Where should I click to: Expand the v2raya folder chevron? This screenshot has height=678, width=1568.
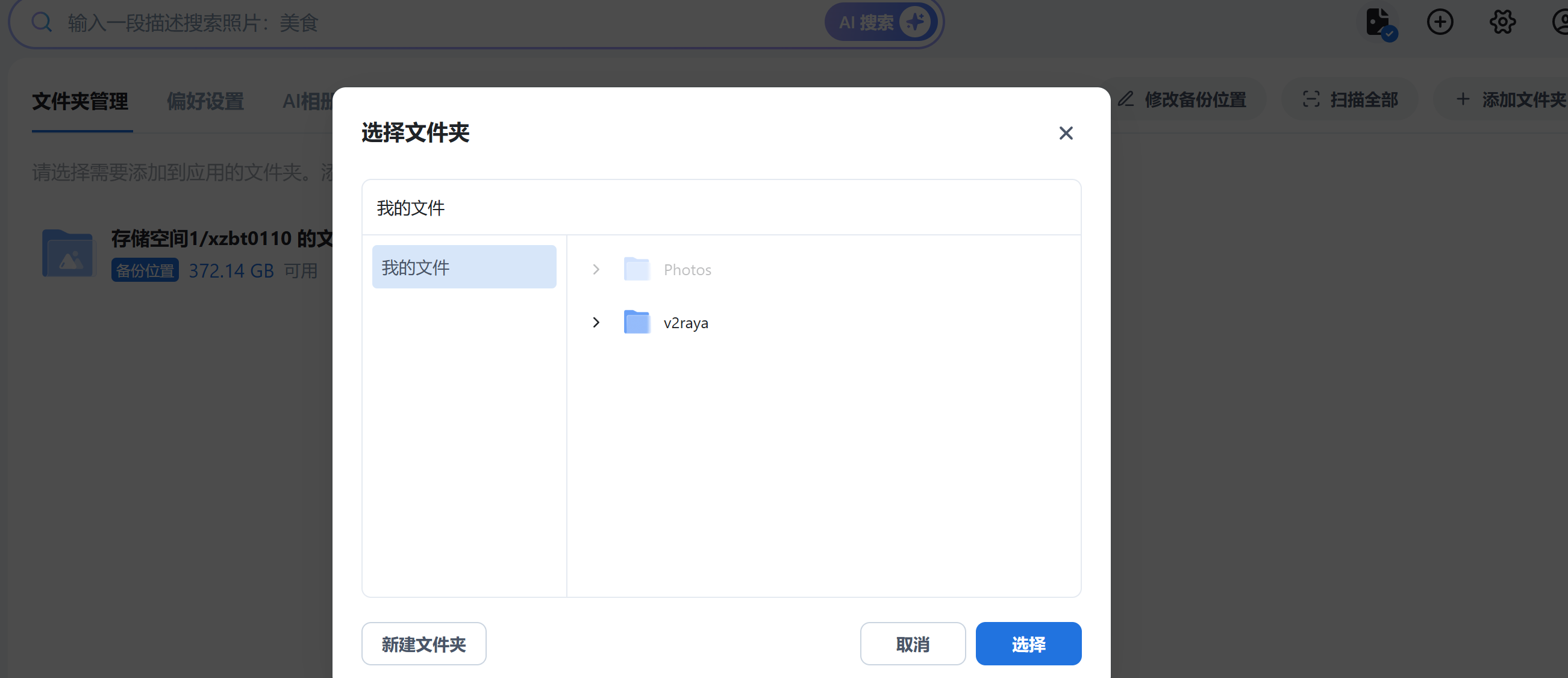coord(596,322)
